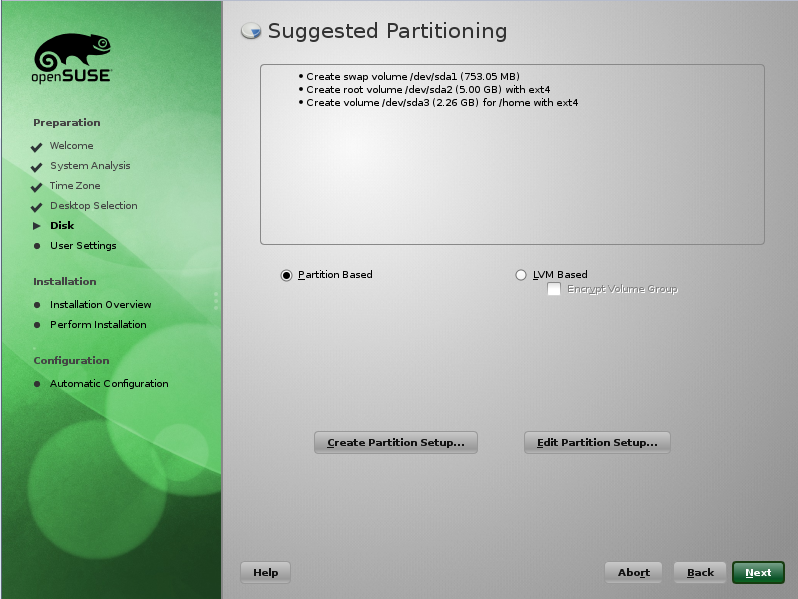Toggle the Encrypt Volume Group checkbox
This screenshot has height=599, width=798.
(554, 289)
